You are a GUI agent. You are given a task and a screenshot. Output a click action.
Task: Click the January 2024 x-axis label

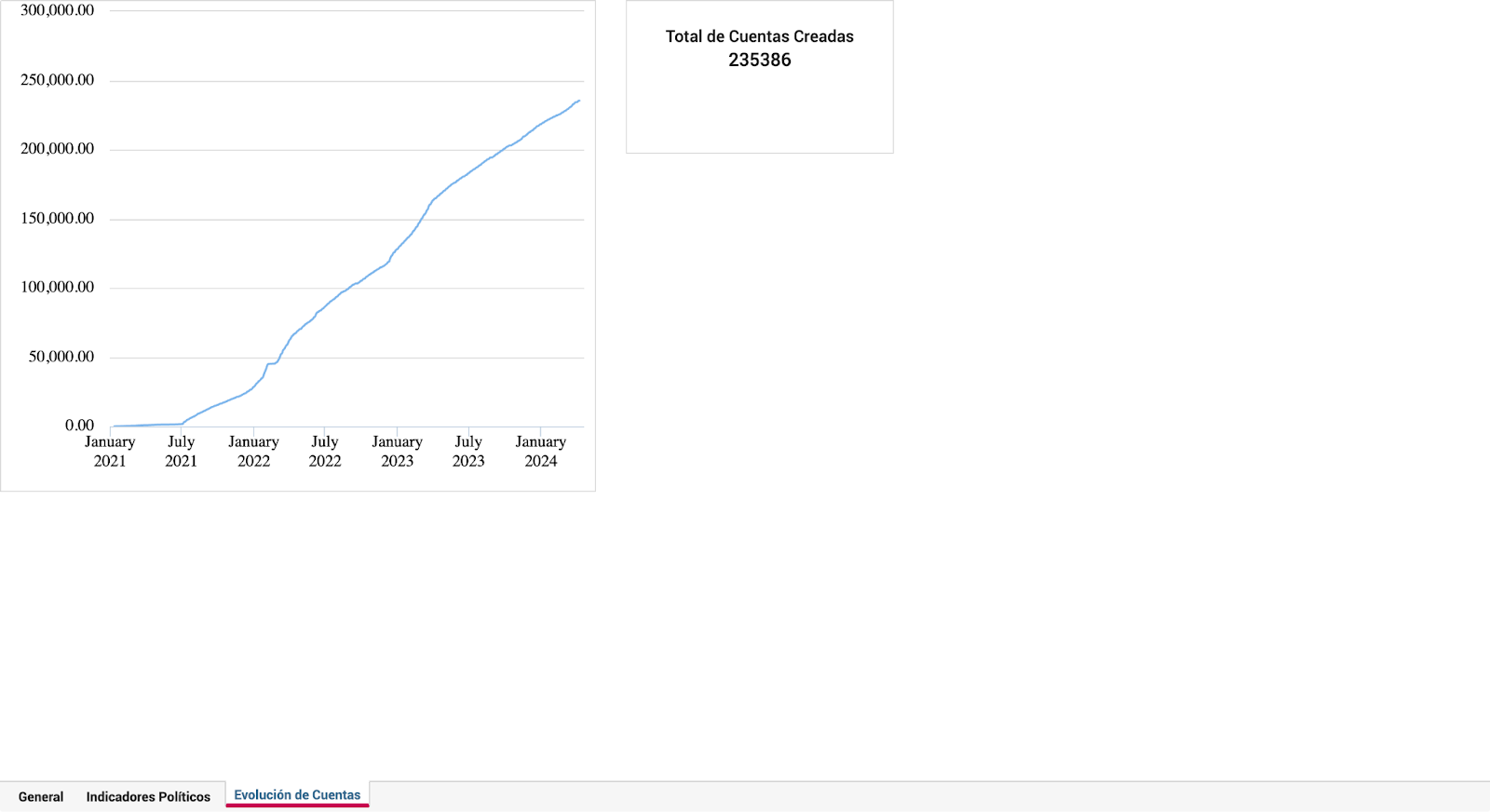[x=540, y=451]
